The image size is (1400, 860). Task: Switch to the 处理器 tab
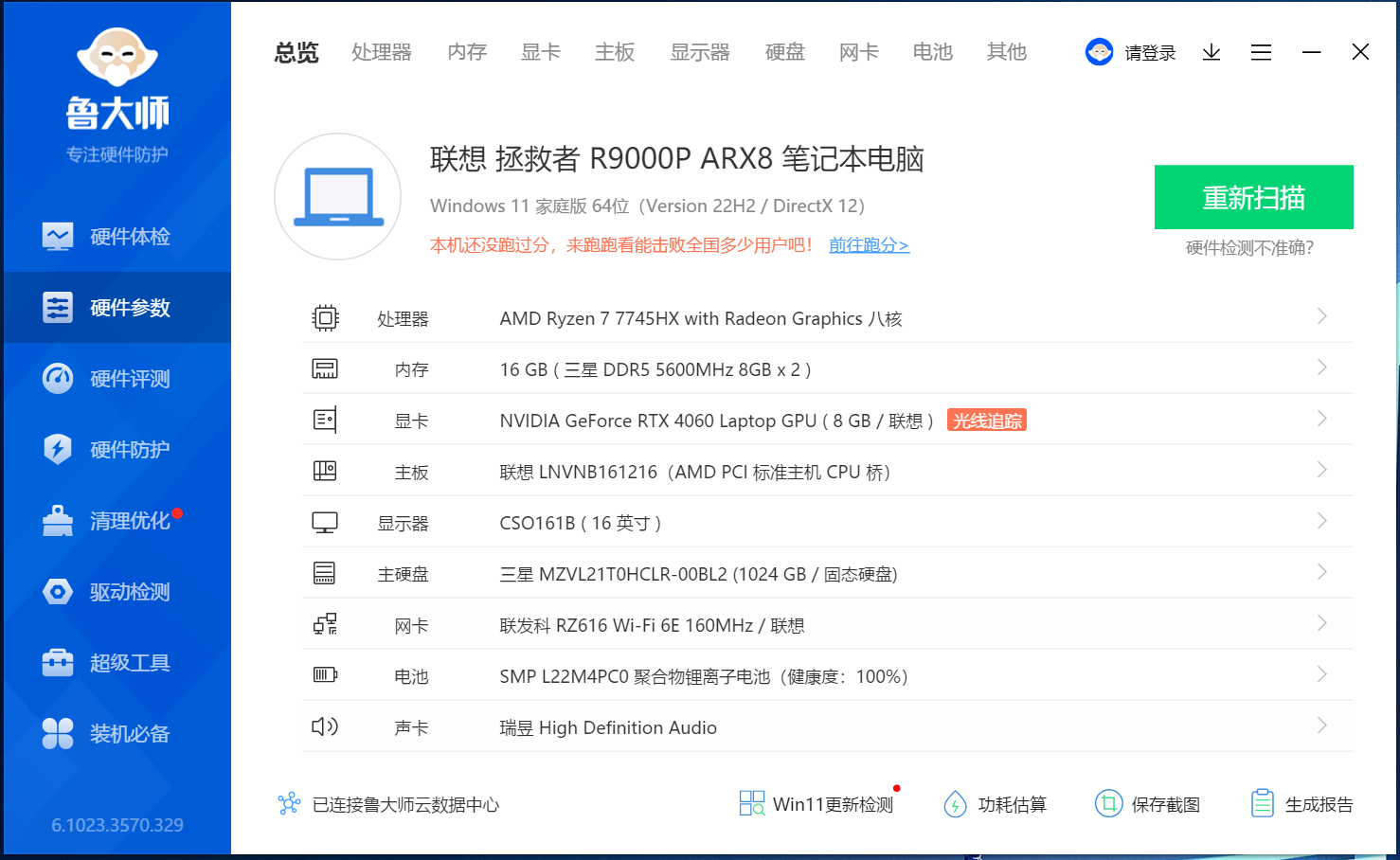[382, 52]
